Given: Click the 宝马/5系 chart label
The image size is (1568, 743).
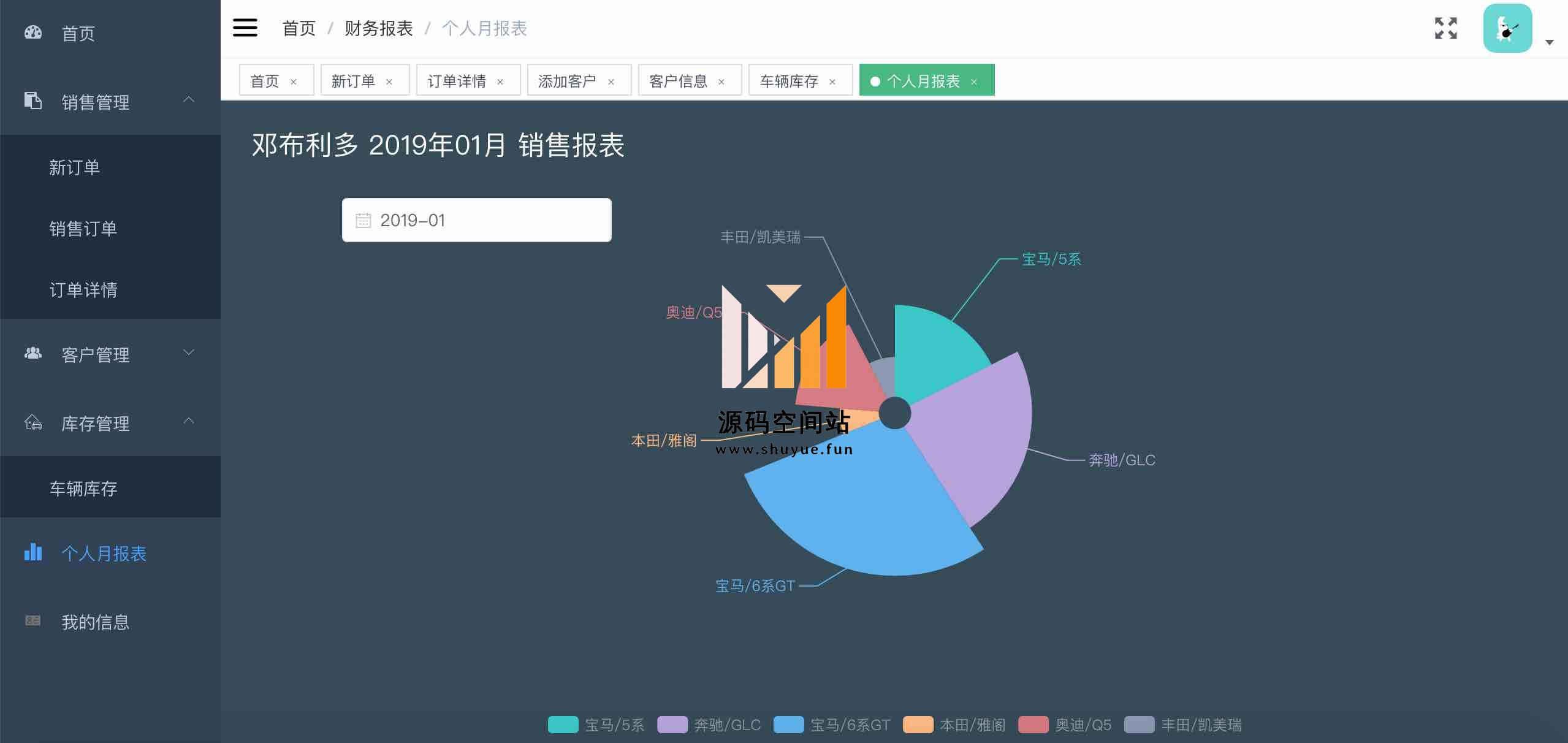Looking at the screenshot, I should click(x=1051, y=259).
